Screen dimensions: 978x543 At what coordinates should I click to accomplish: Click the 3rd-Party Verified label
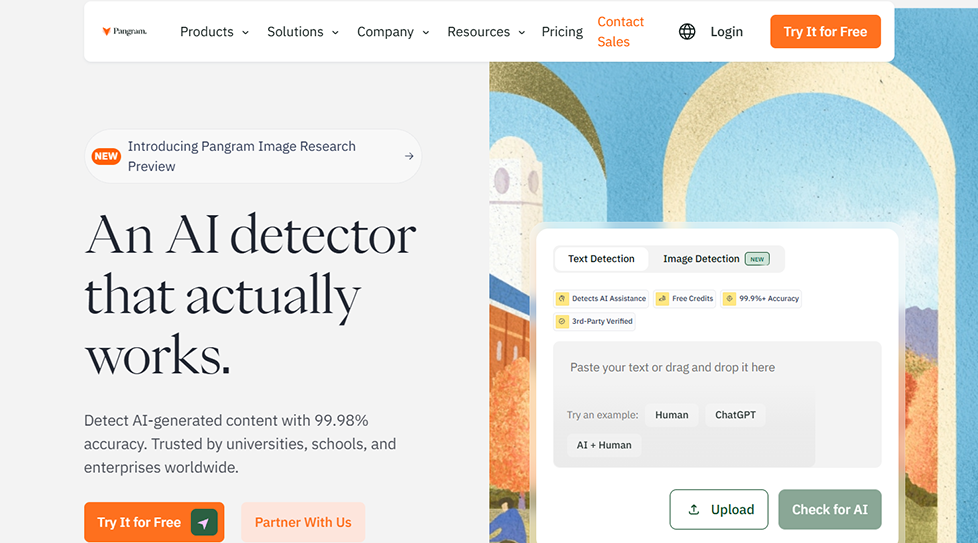pos(602,321)
